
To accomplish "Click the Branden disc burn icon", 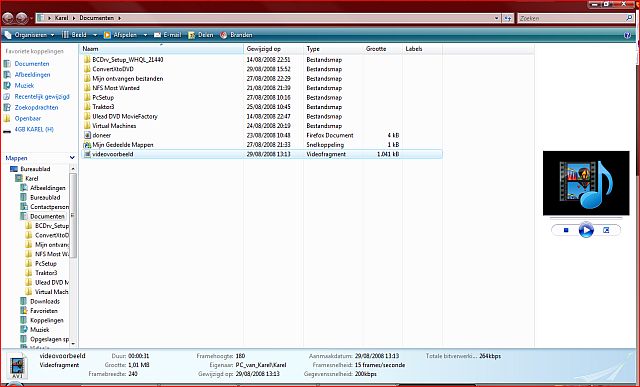I will tap(224, 35).
